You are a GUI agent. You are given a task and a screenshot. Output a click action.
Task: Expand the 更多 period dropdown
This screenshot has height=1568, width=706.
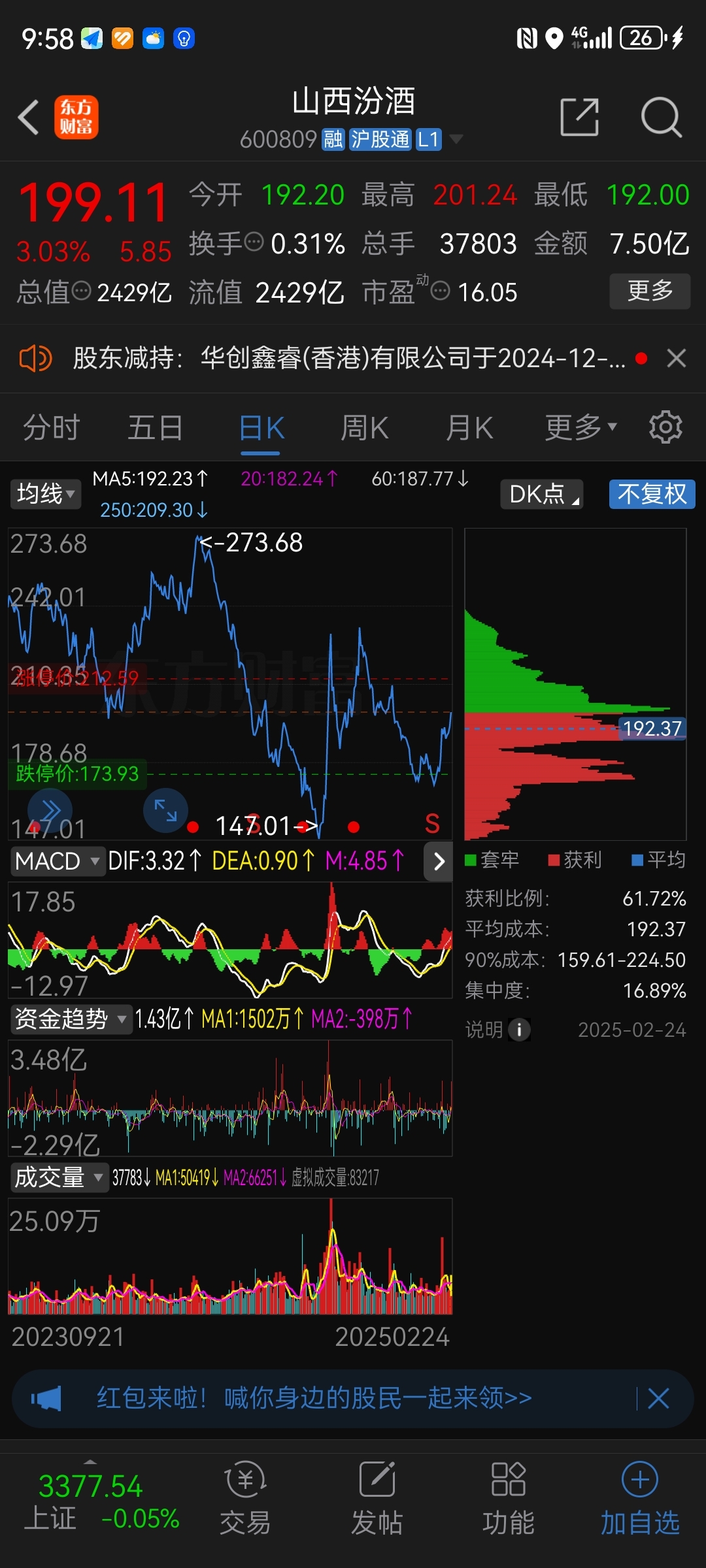(580, 427)
